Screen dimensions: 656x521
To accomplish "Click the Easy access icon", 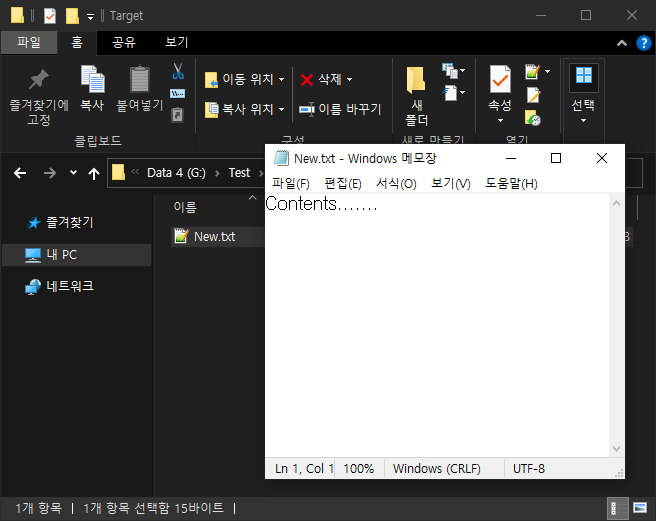I will (x=450, y=93).
